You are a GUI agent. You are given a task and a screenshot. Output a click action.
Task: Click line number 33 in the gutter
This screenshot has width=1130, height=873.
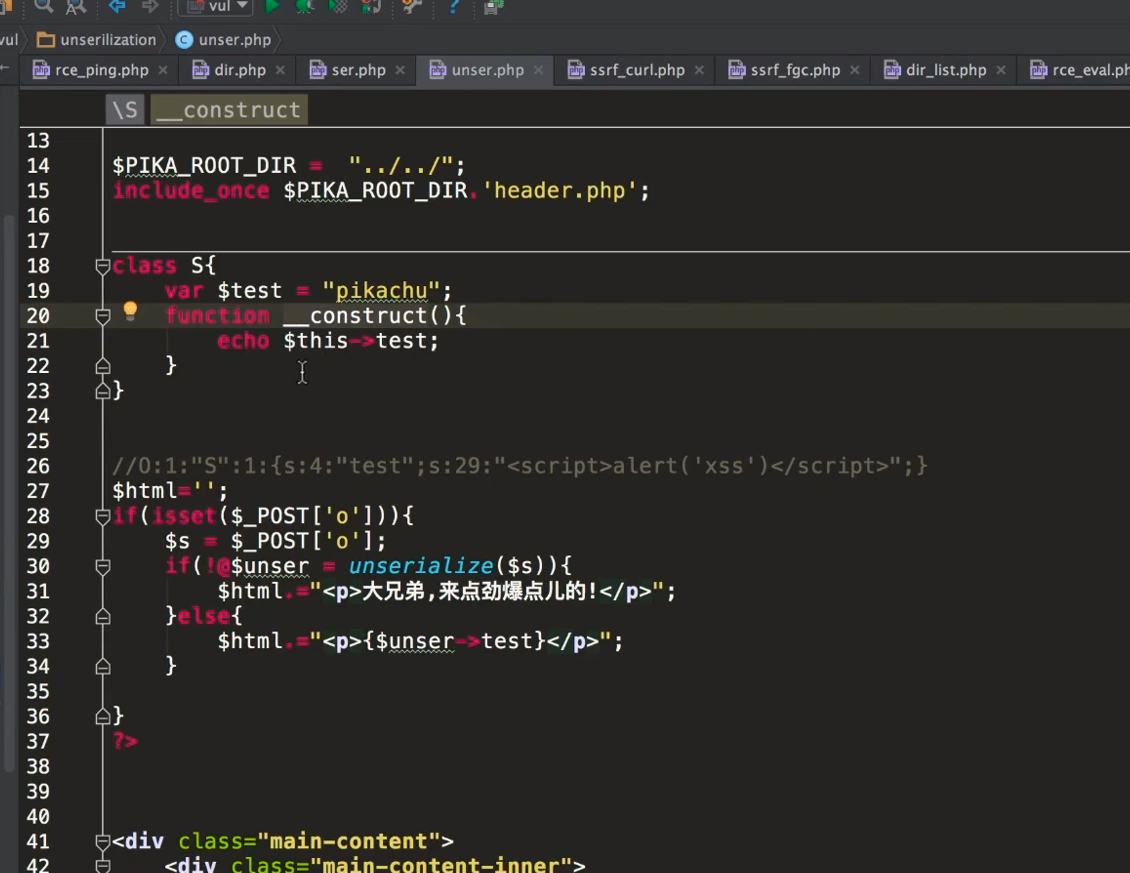click(x=38, y=642)
